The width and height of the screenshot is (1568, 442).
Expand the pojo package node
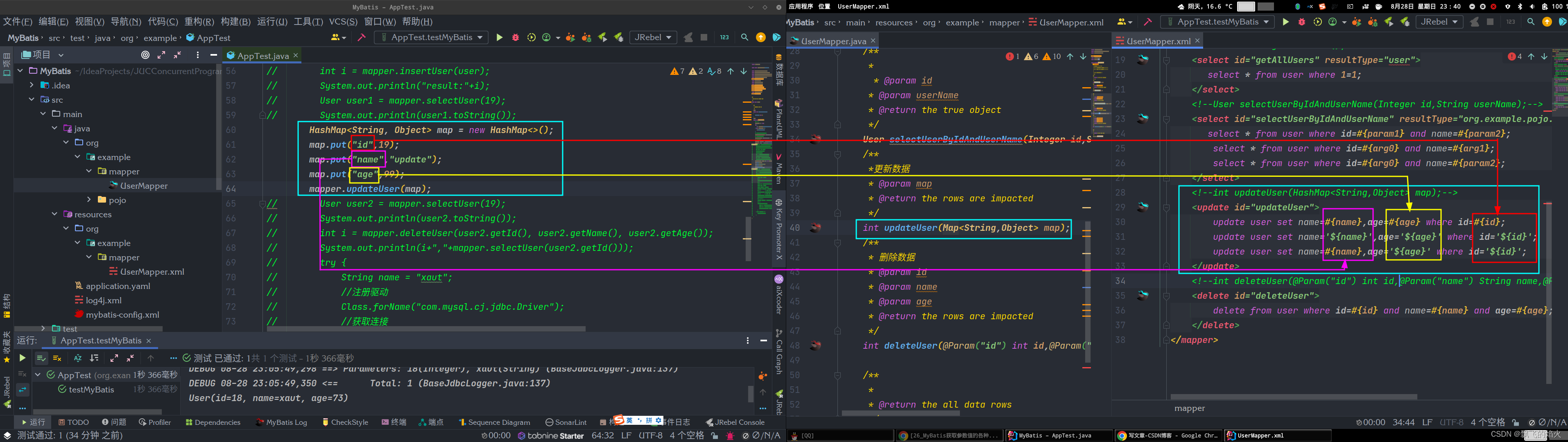[x=89, y=199]
